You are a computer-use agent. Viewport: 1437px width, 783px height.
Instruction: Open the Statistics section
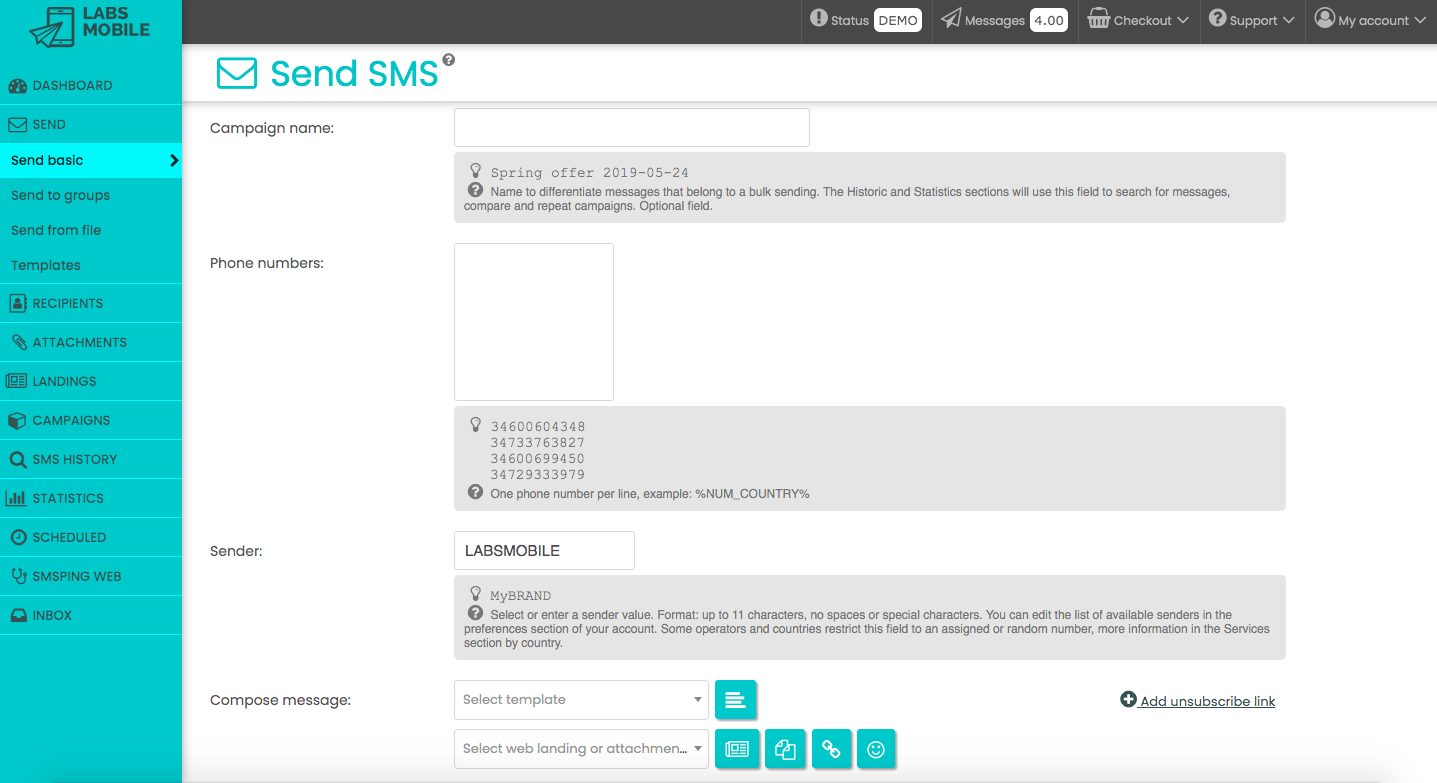pos(91,498)
